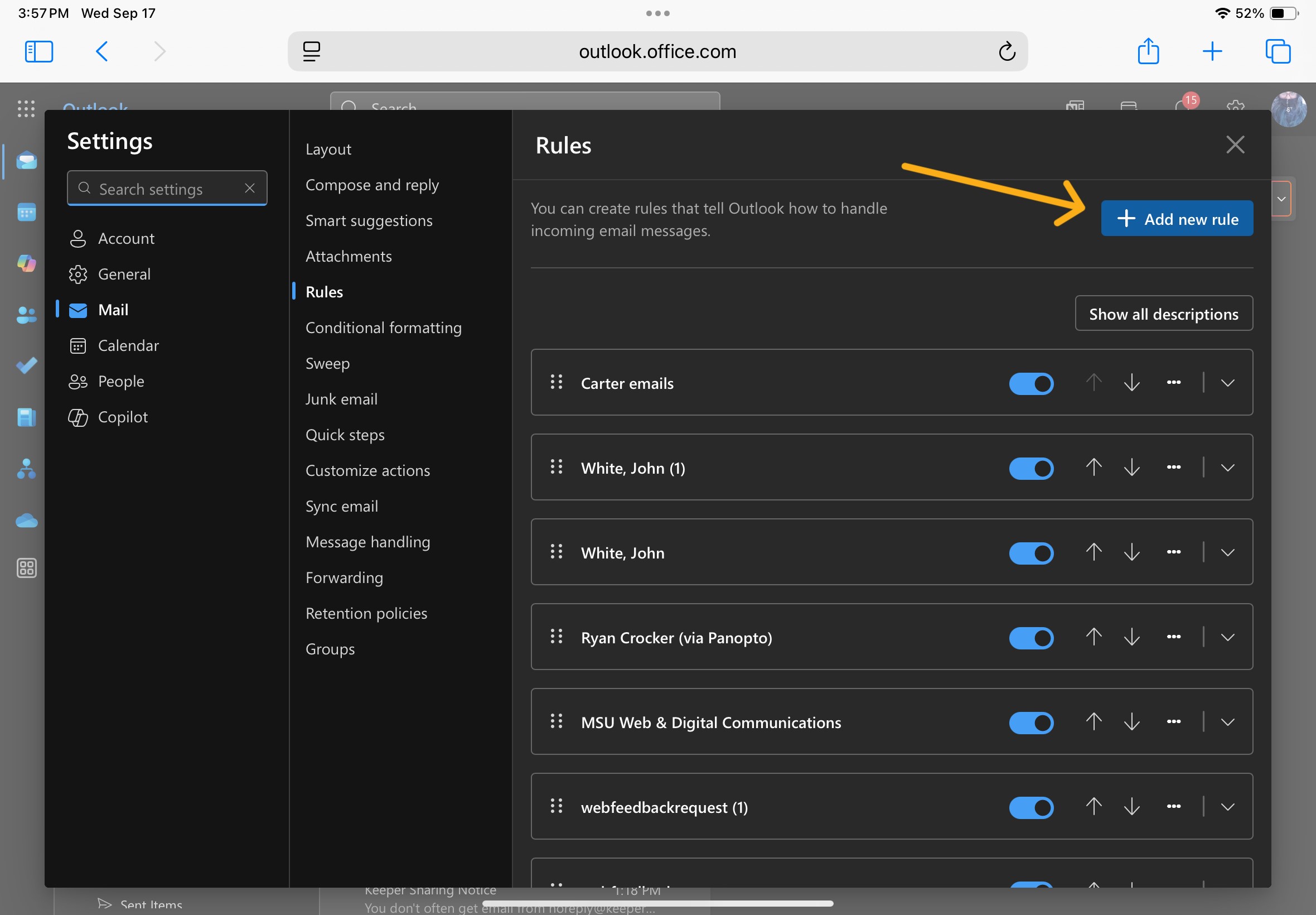
Task: Select the Mail icon in the left rail
Action: (26, 161)
